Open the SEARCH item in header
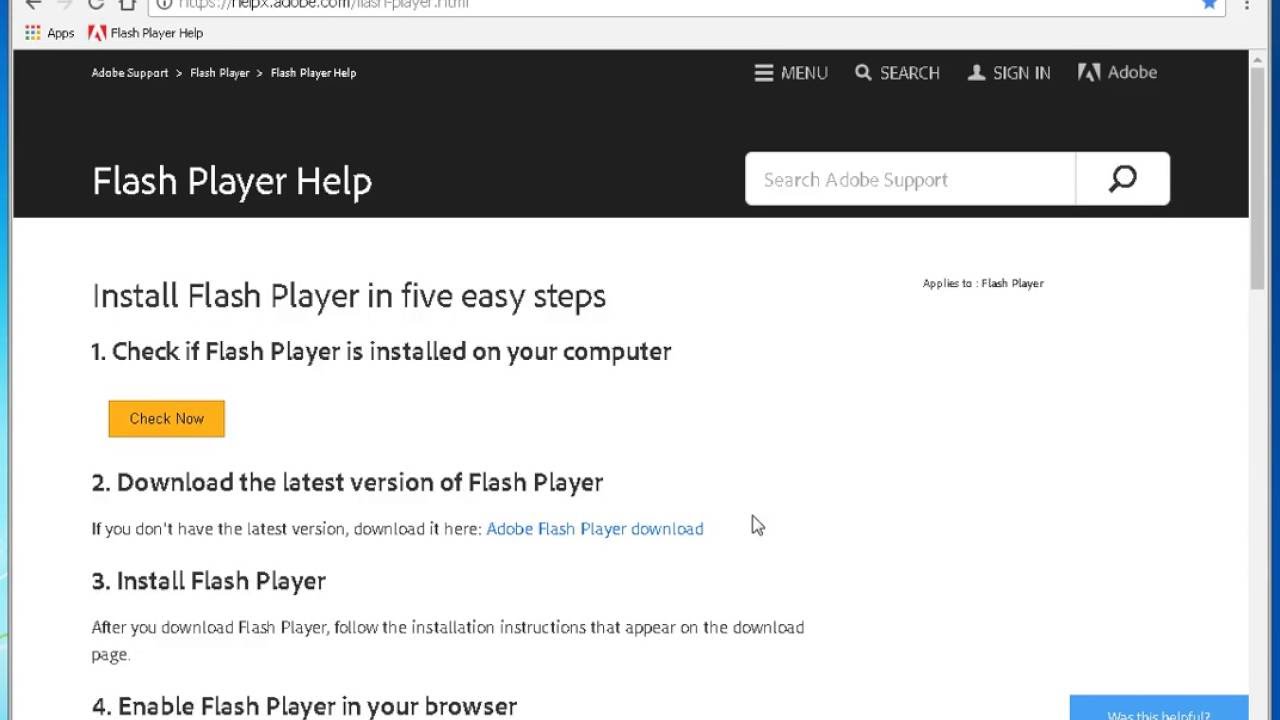The height and width of the screenshot is (720, 1280). pos(897,73)
